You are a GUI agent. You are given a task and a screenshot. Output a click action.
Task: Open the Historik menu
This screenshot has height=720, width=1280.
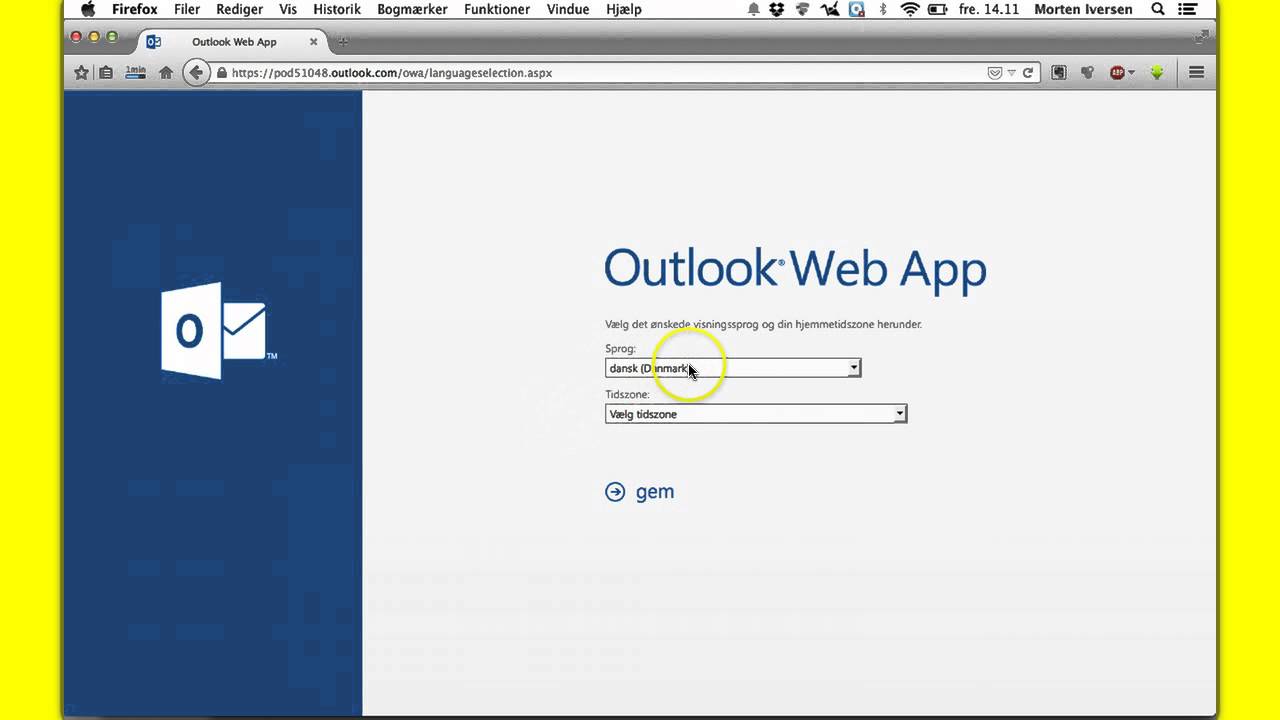[x=337, y=9]
